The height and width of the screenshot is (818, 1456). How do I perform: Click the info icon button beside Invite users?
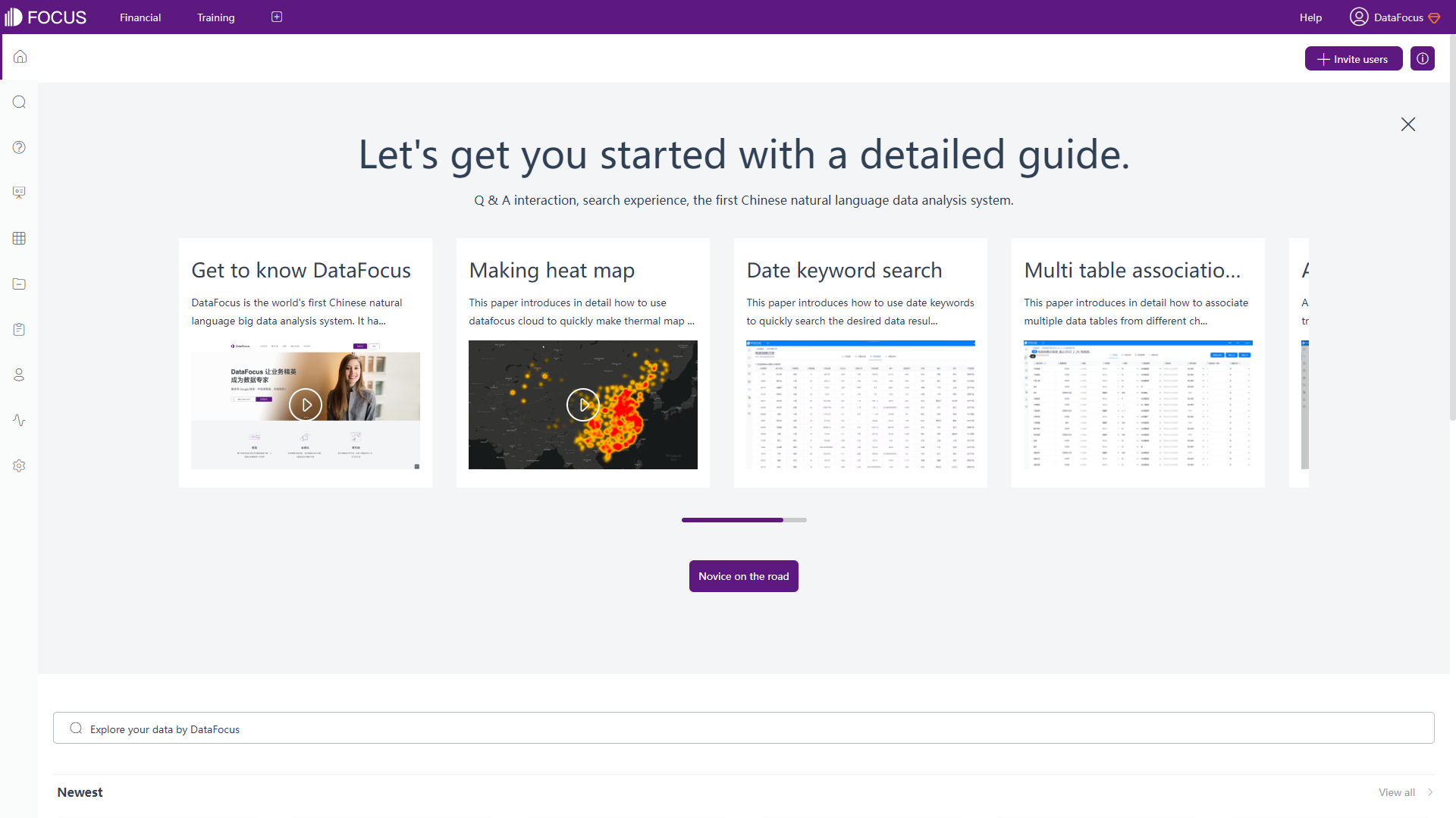coord(1423,58)
